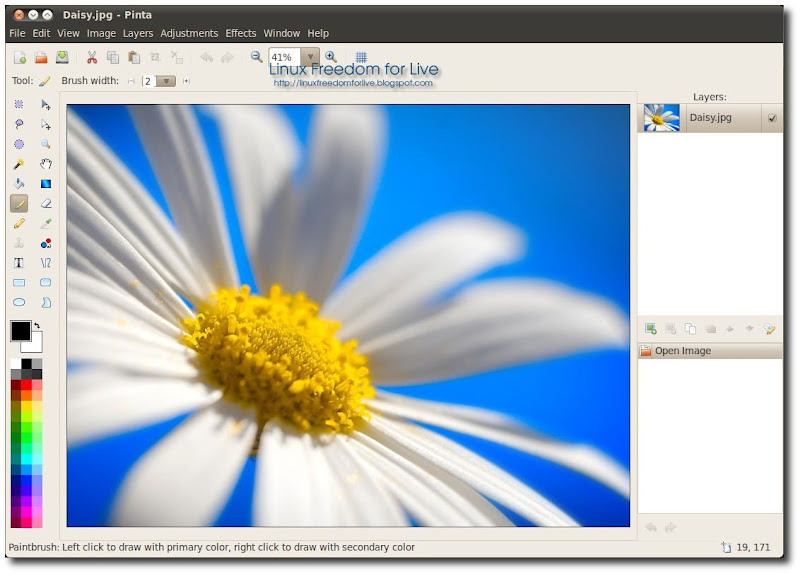Screen dimensions: 800x574
Task: Select the Color Picker eyedropper tool
Action: click(45, 223)
